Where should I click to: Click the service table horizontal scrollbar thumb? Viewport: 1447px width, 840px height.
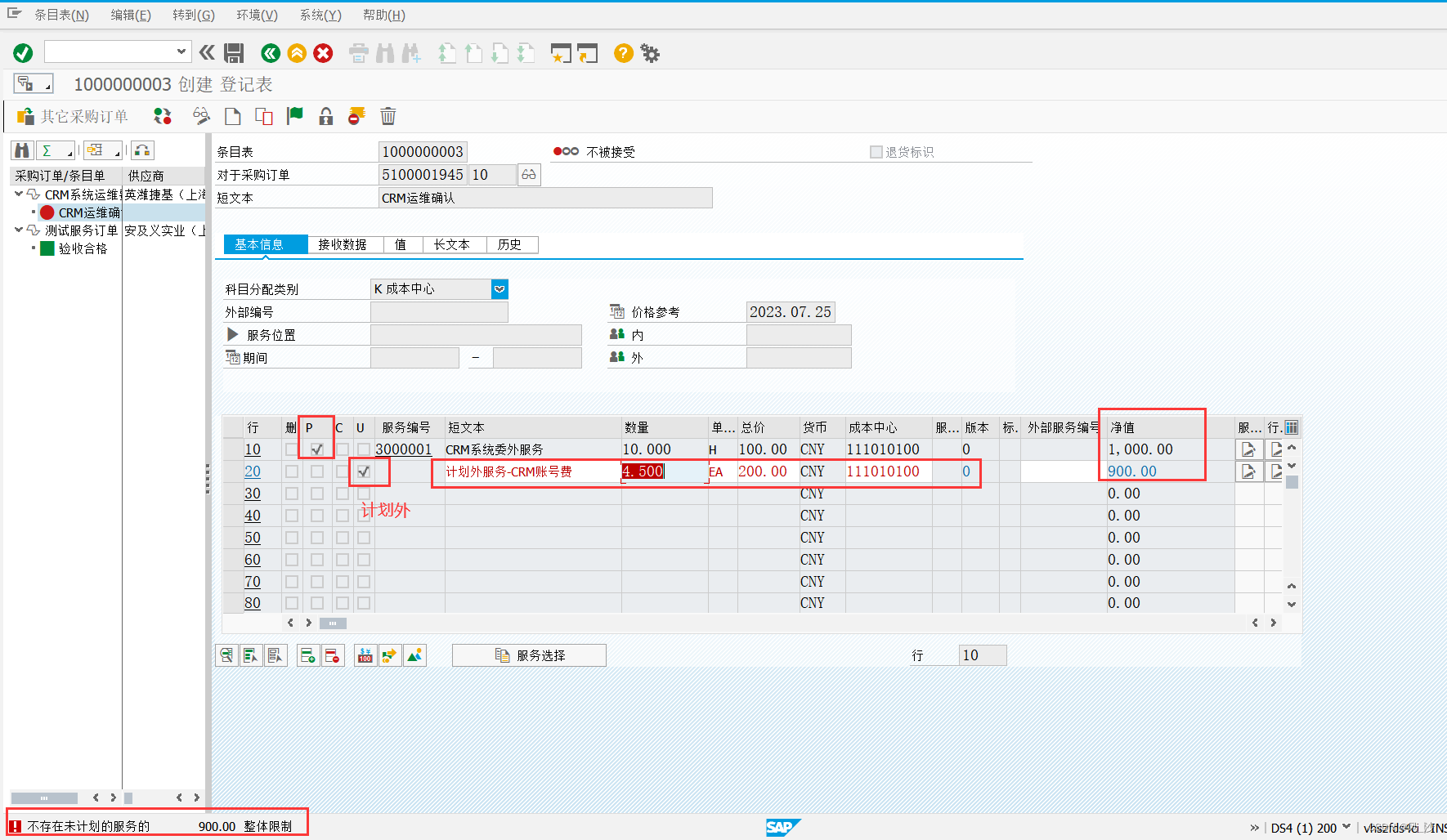333,623
